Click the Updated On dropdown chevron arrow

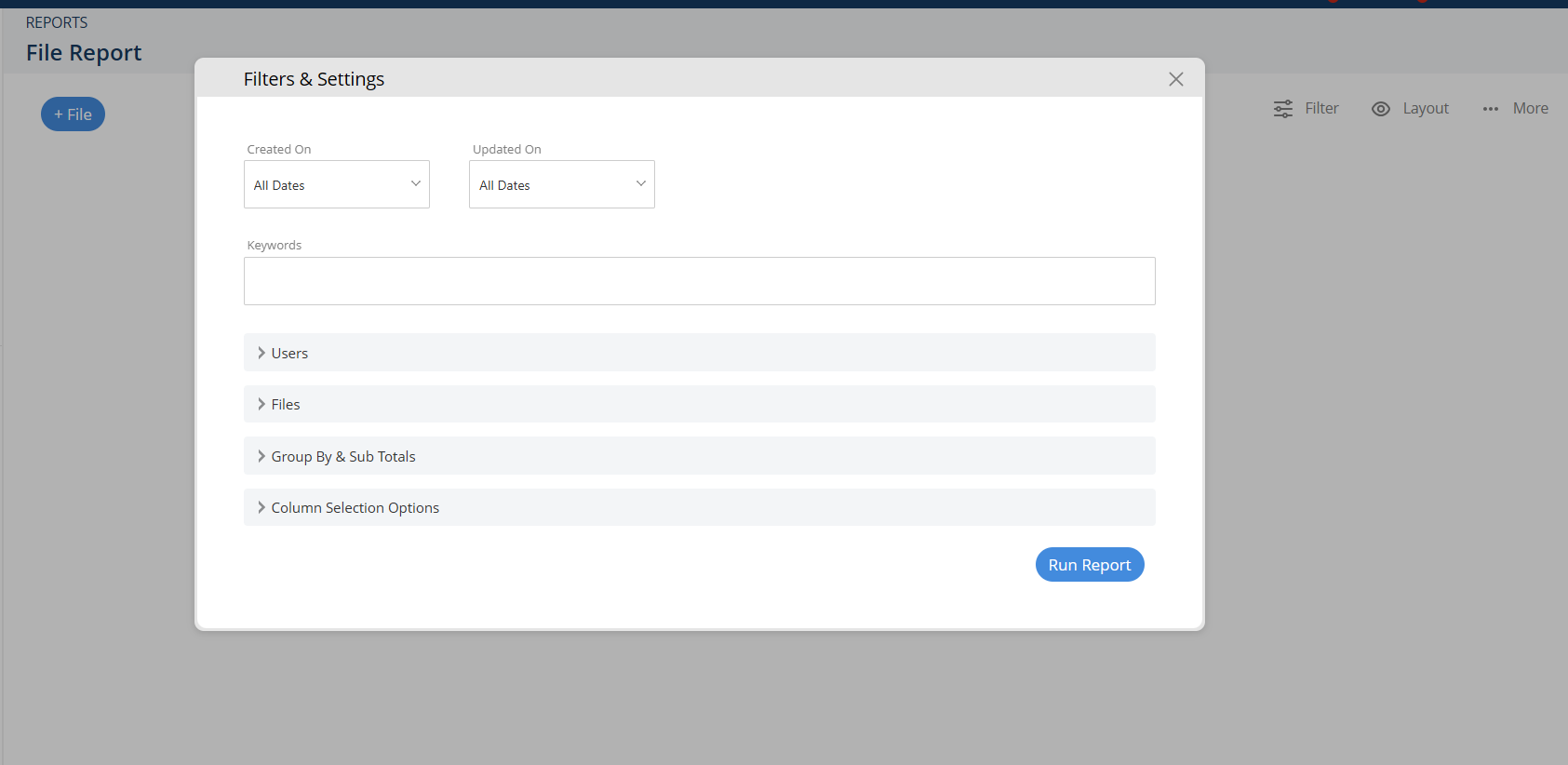click(641, 183)
